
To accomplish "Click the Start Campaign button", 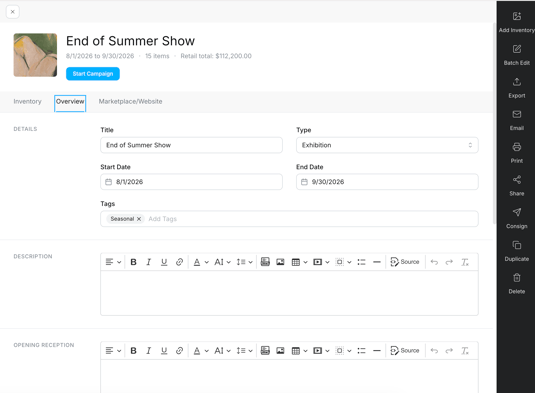I will pos(93,74).
